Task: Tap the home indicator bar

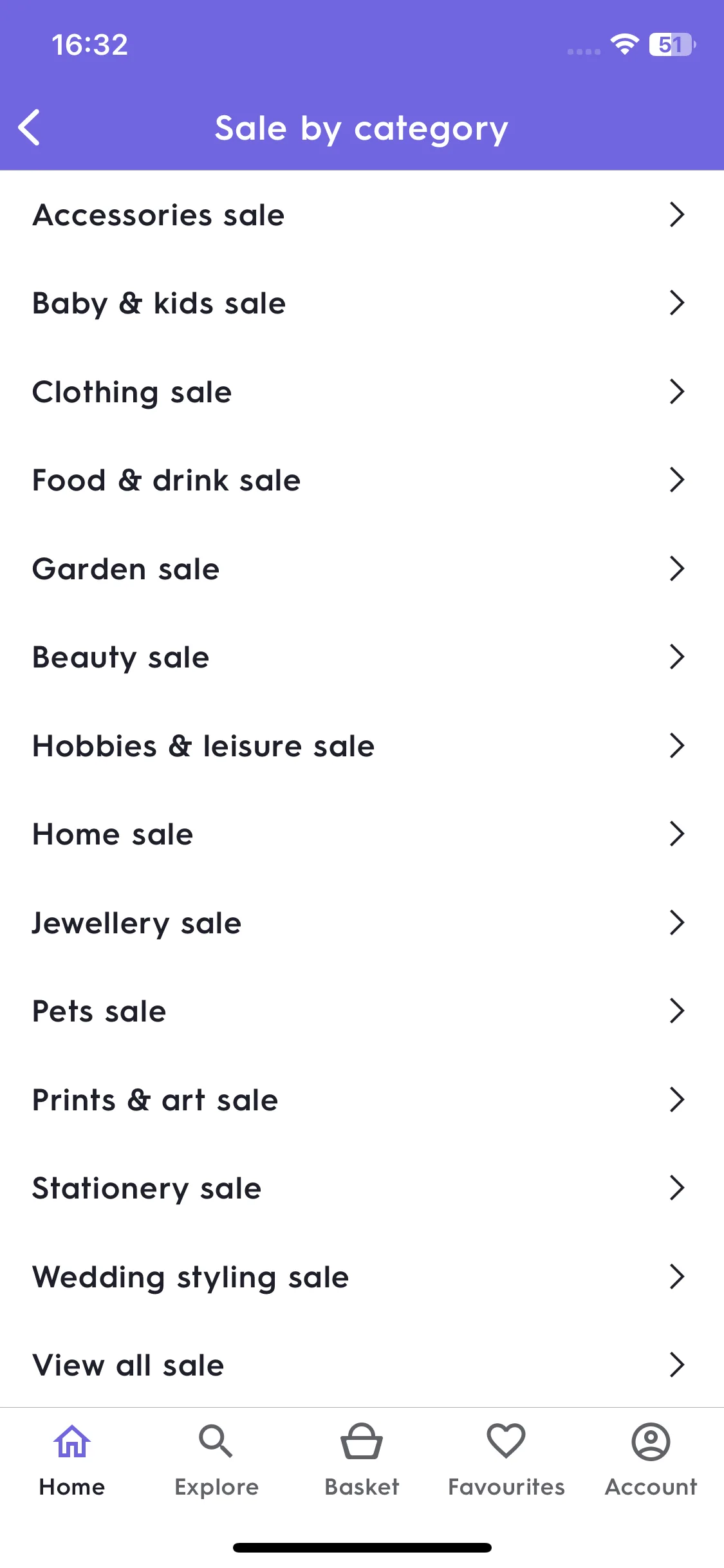Action: click(x=362, y=1547)
